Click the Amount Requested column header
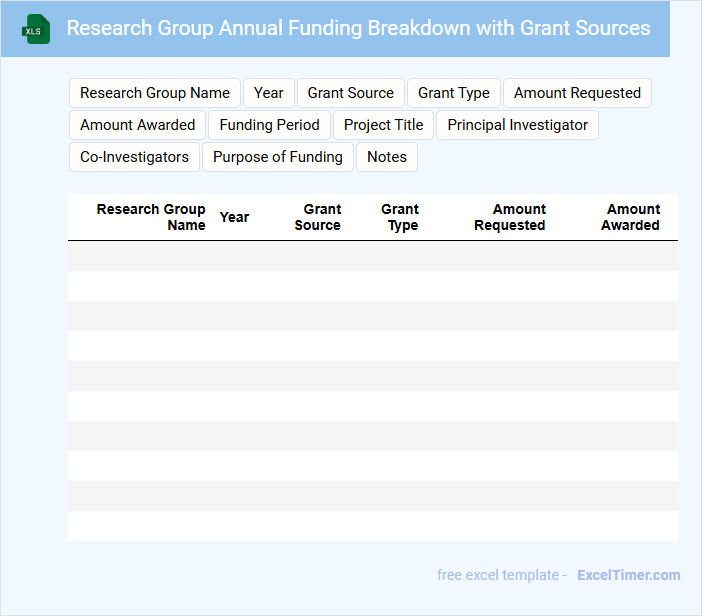 click(510, 217)
